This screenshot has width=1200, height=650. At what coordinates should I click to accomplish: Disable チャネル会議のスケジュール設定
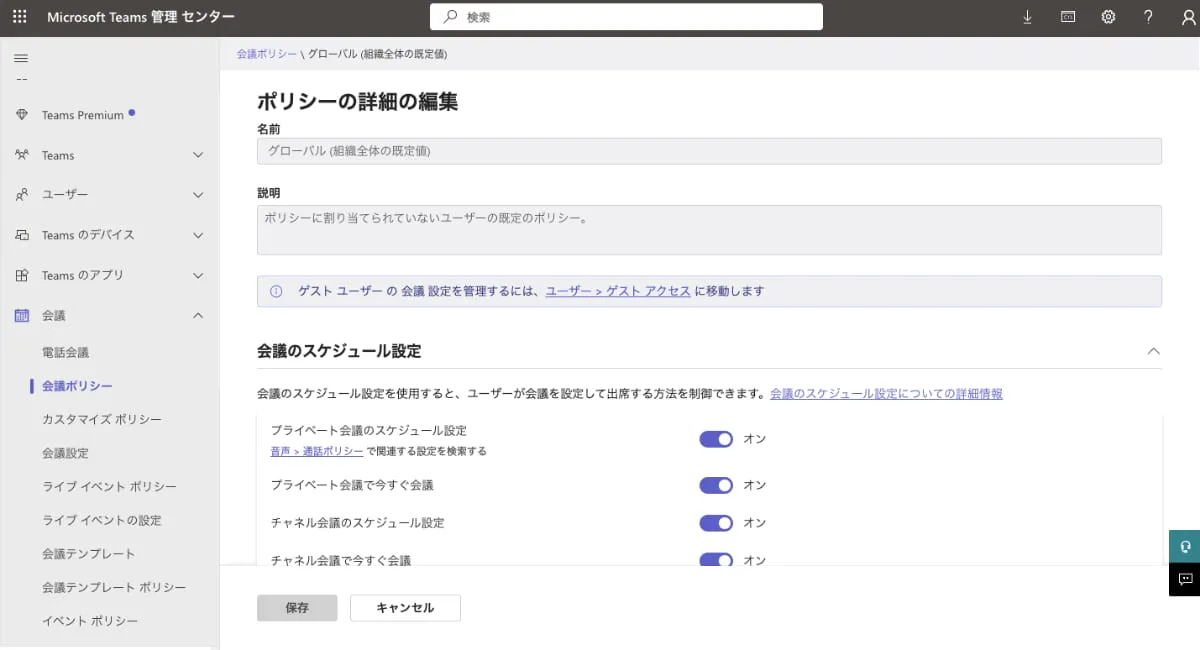(716, 522)
